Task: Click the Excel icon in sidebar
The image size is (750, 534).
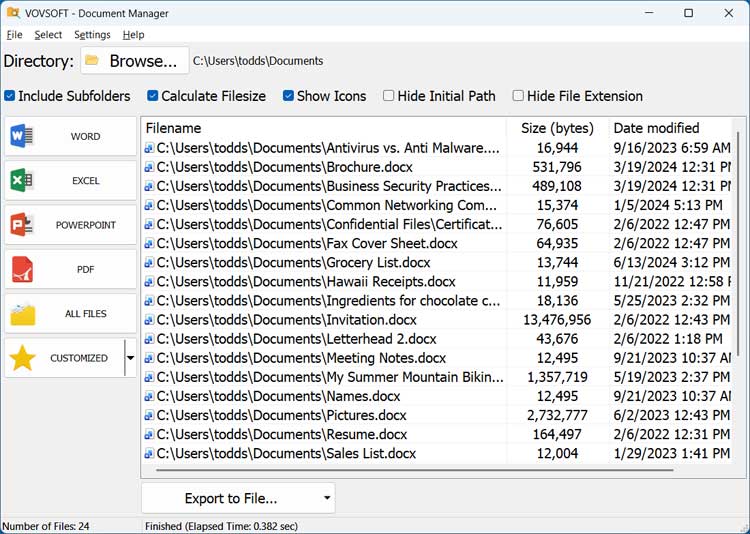Action: pos(22,180)
